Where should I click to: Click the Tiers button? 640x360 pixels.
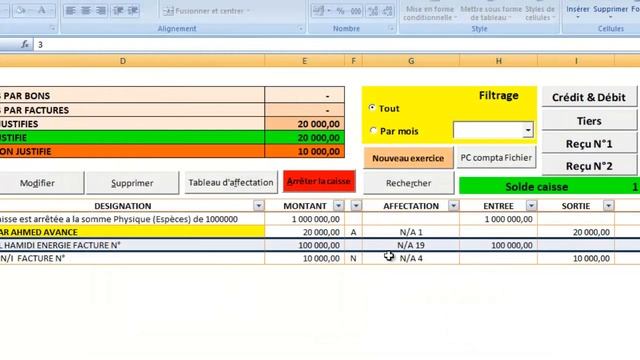[x=589, y=121]
